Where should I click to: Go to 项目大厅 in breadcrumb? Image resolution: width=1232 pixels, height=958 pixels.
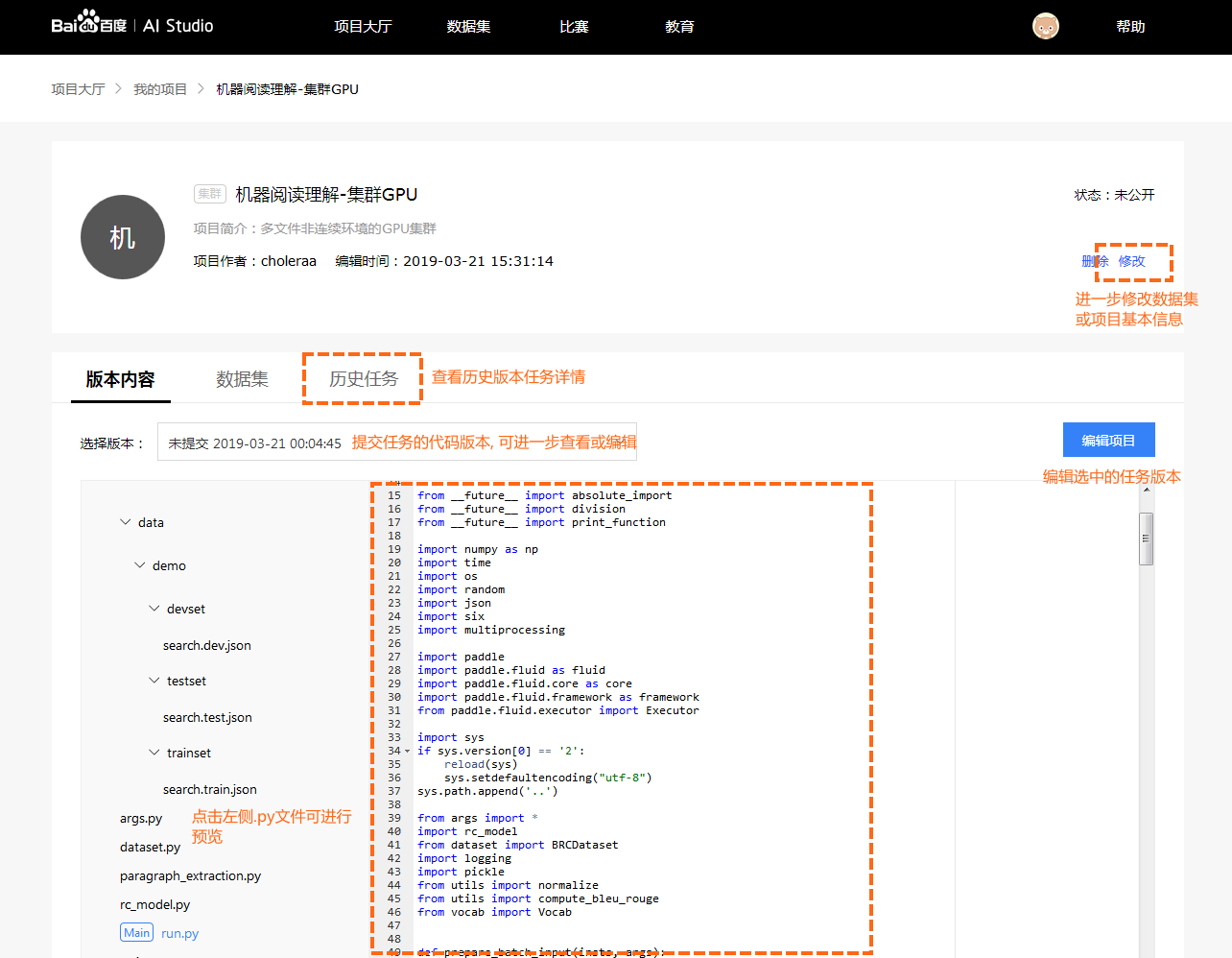click(x=78, y=89)
